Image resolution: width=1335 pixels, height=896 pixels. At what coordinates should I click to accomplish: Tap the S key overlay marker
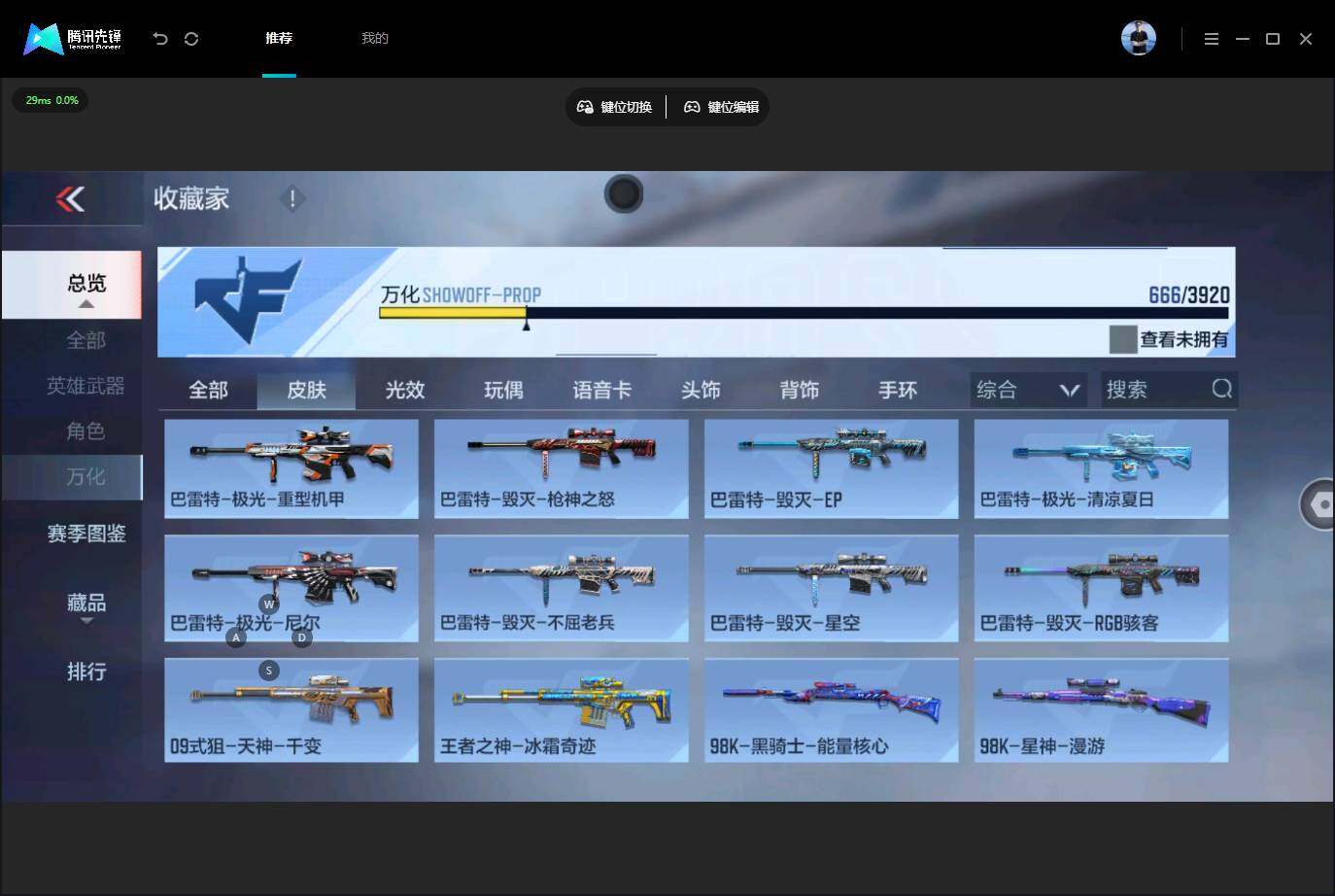point(269,671)
